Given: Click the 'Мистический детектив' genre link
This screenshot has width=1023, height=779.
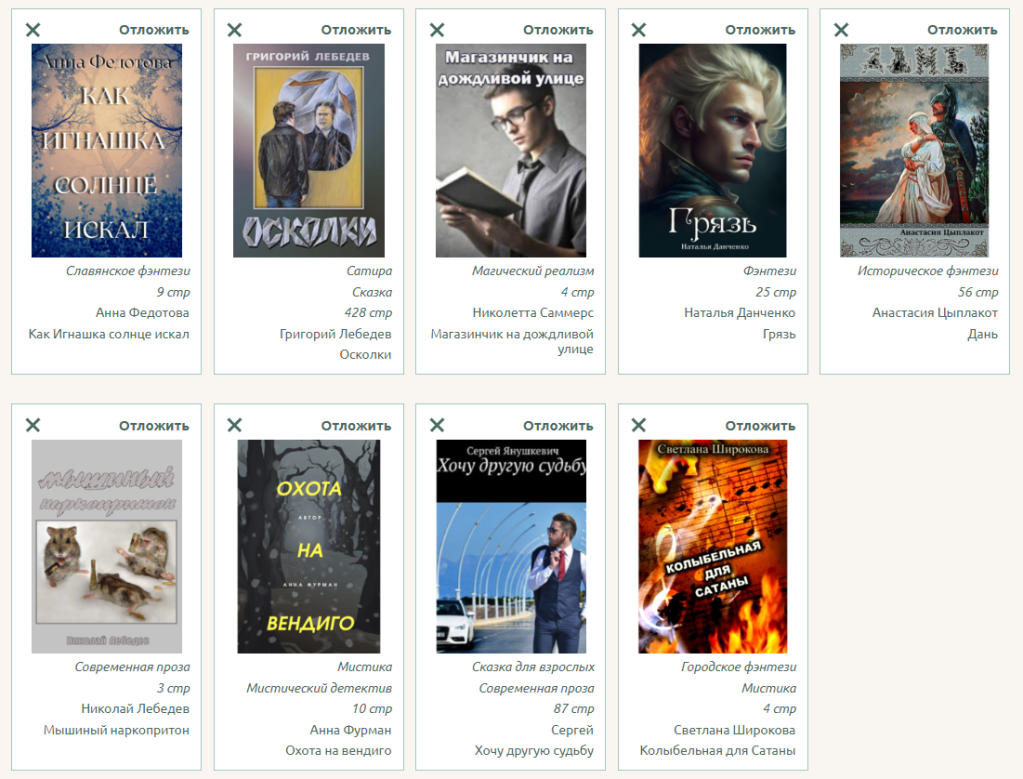Looking at the screenshot, I should (x=319, y=688).
